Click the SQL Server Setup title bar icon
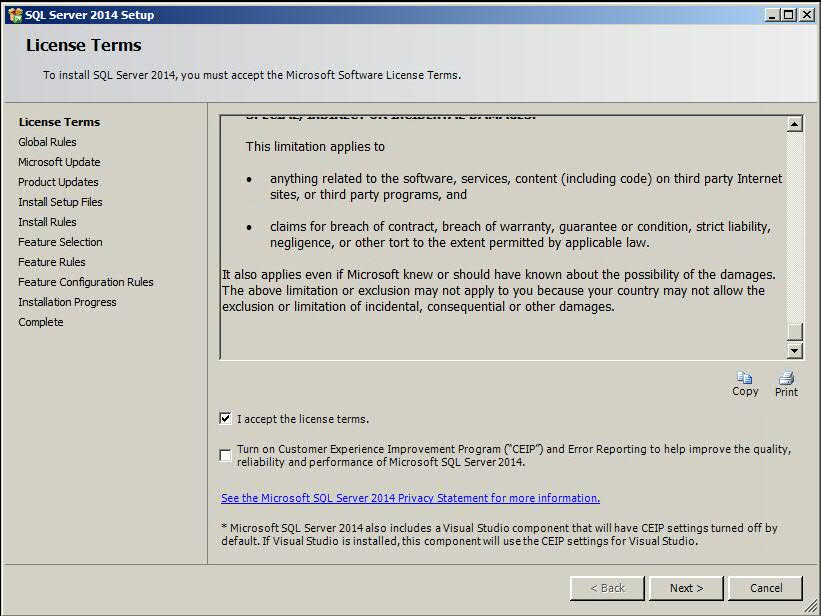 click(x=13, y=14)
